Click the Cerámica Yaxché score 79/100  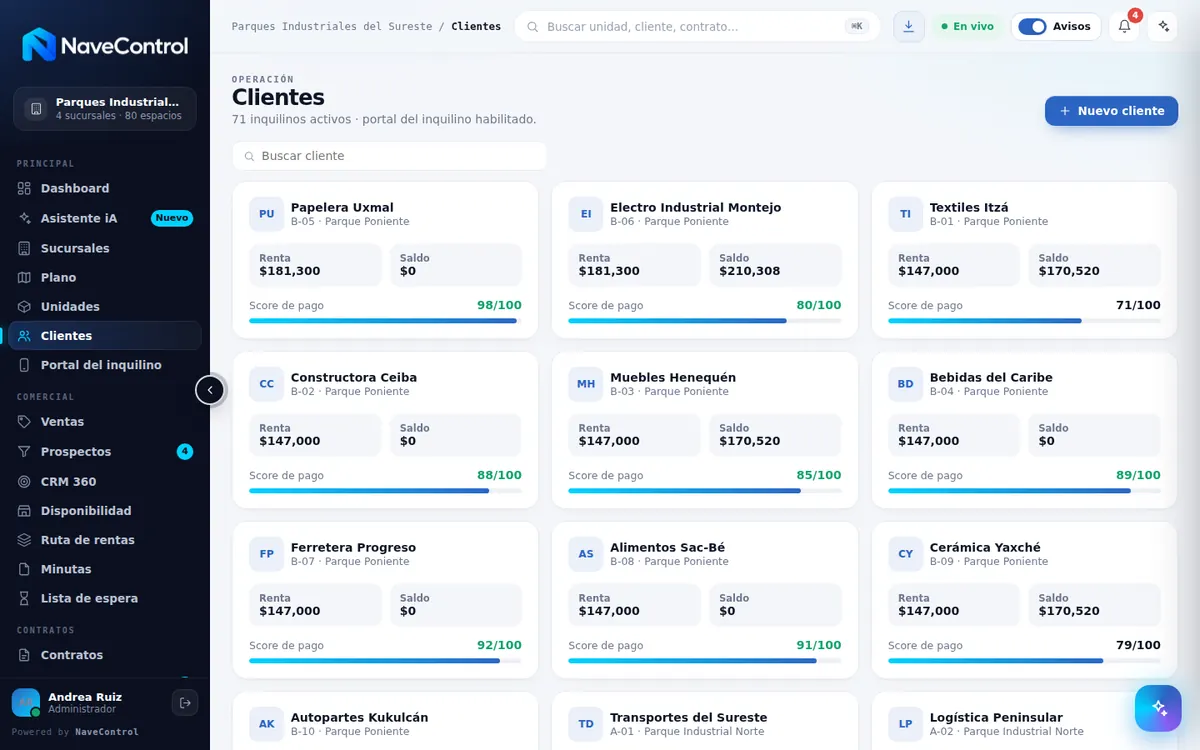[1138, 645]
